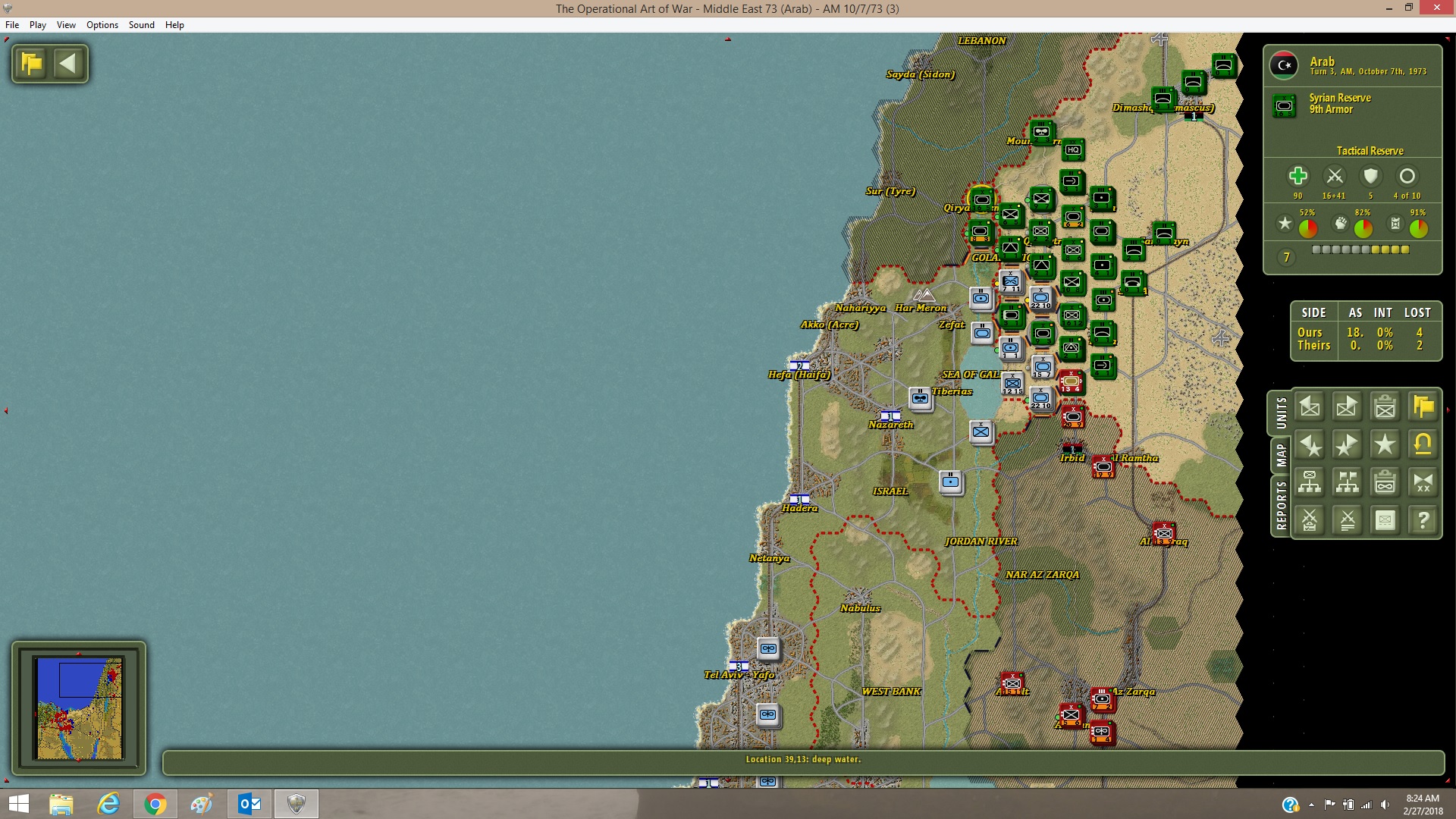Click the left arrow button at top left
The width and height of the screenshot is (1456, 819).
[68, 64]
